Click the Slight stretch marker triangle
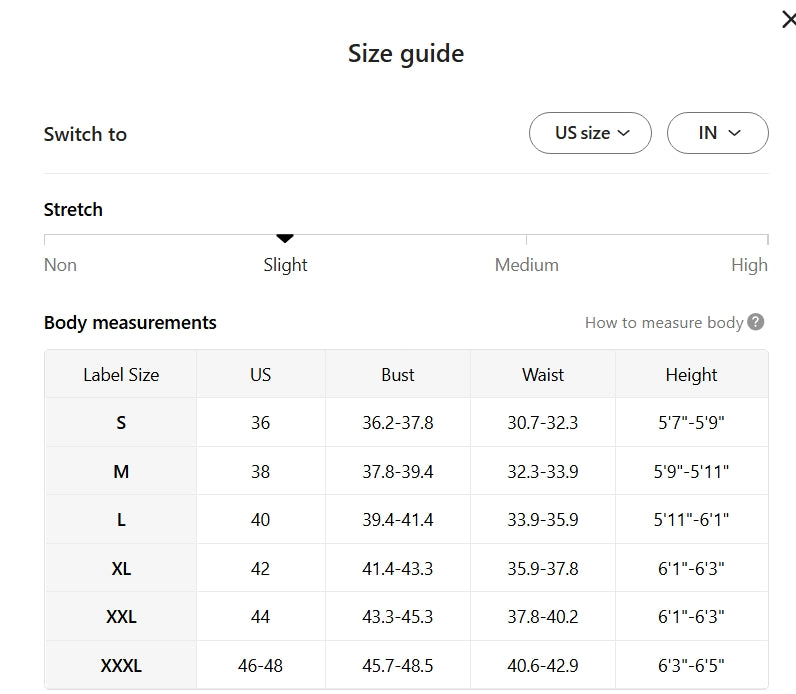Image resolution: width=796 pixels, height=694 pixels. tap(285, 238)
